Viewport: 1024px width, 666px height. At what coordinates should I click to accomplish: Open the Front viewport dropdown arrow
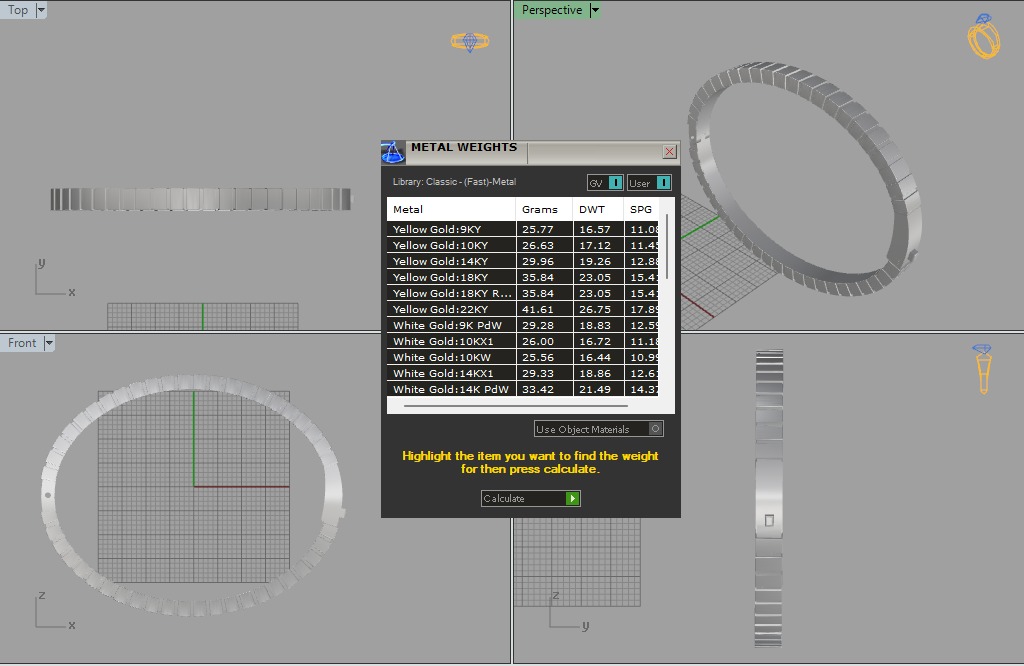[x=49, y=343]
